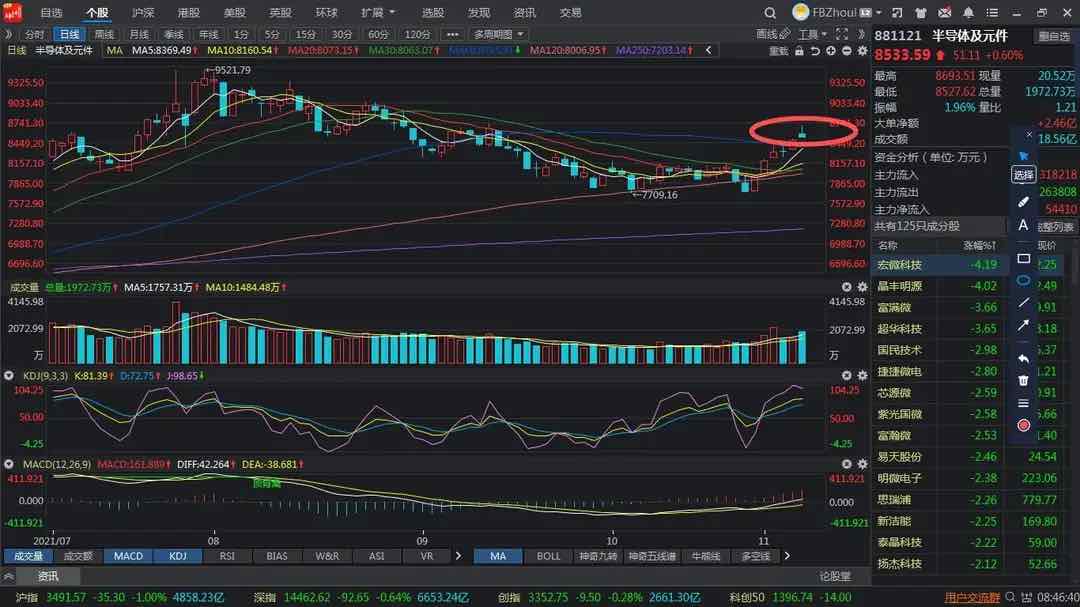The image size is (1080, 607).
Task: Open the 港股 menu
Action: (x=188, y=12)
